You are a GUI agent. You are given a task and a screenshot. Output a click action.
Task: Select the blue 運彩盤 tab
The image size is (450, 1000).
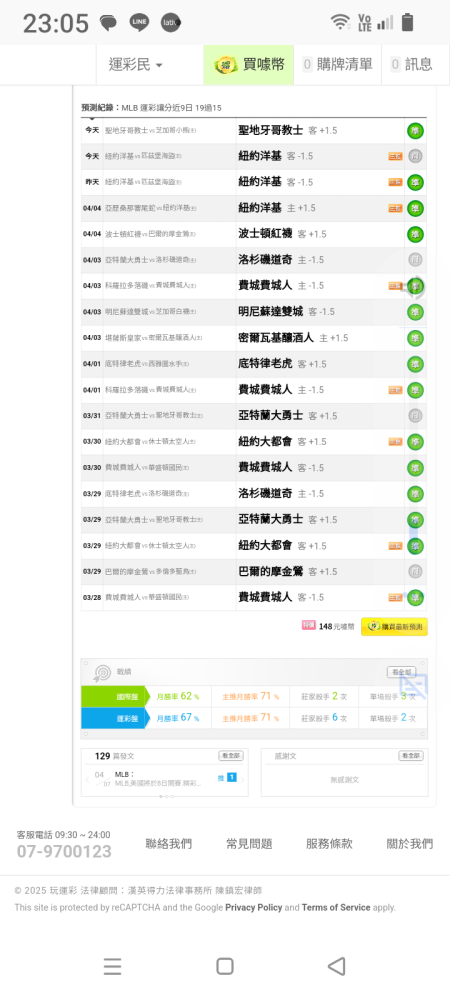tap(115, 718)
